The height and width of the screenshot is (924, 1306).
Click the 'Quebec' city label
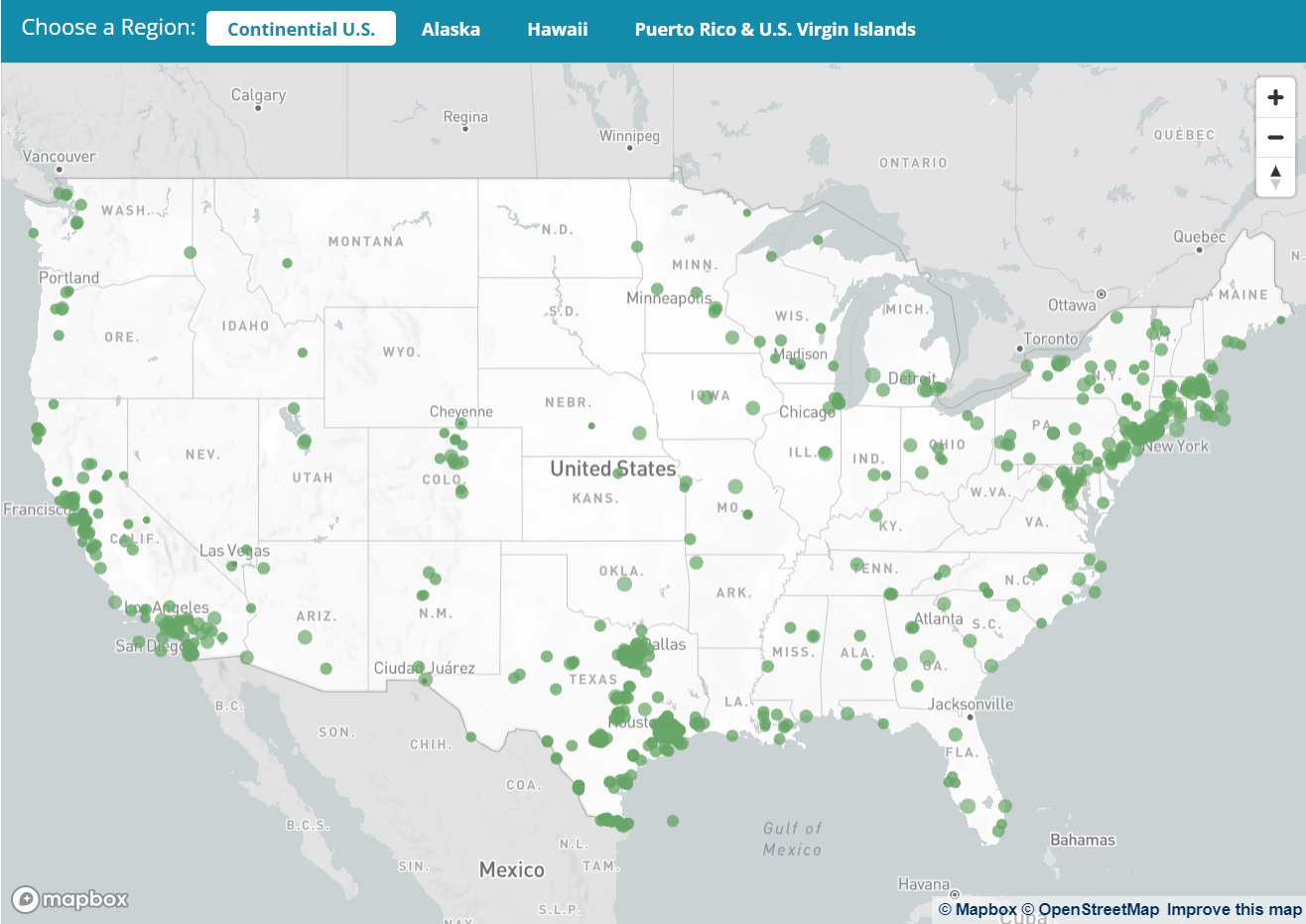[1200, 237]
